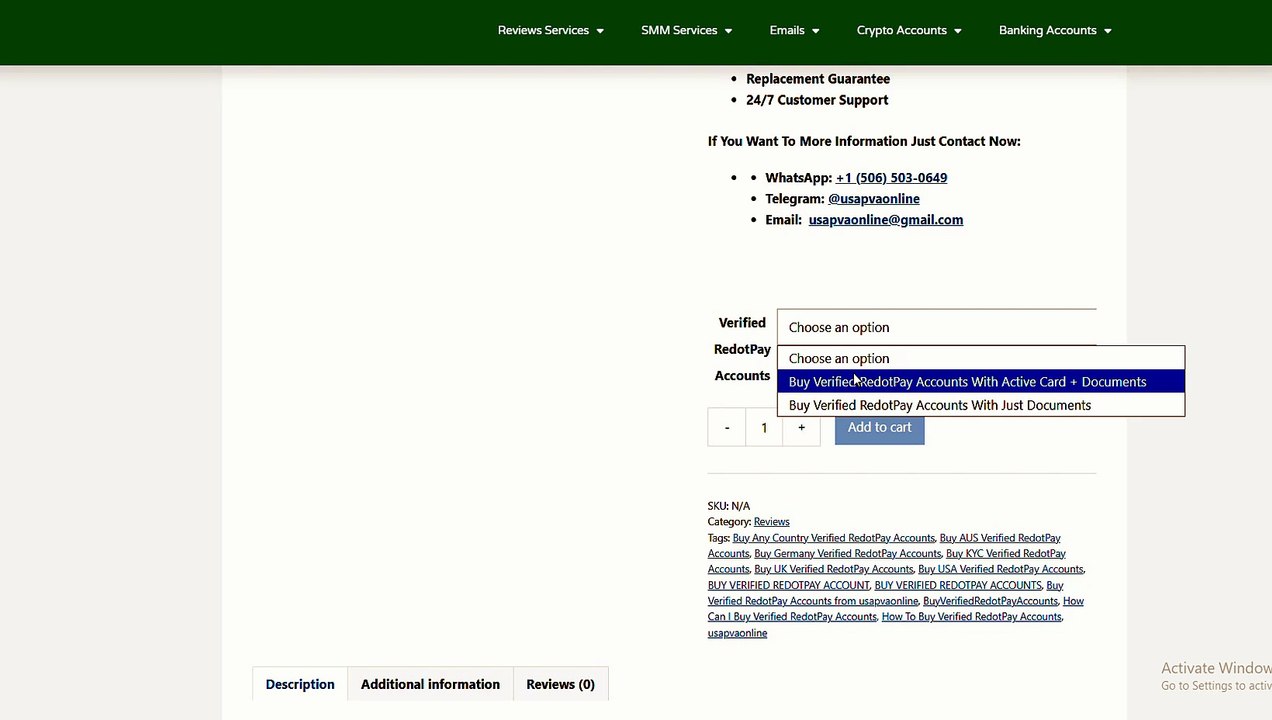The width and height of the screenshot is (1272, 720).
Task: Open tag BUY VERIFIED REDOTPAY ACCOUNT
Action: 788,585
